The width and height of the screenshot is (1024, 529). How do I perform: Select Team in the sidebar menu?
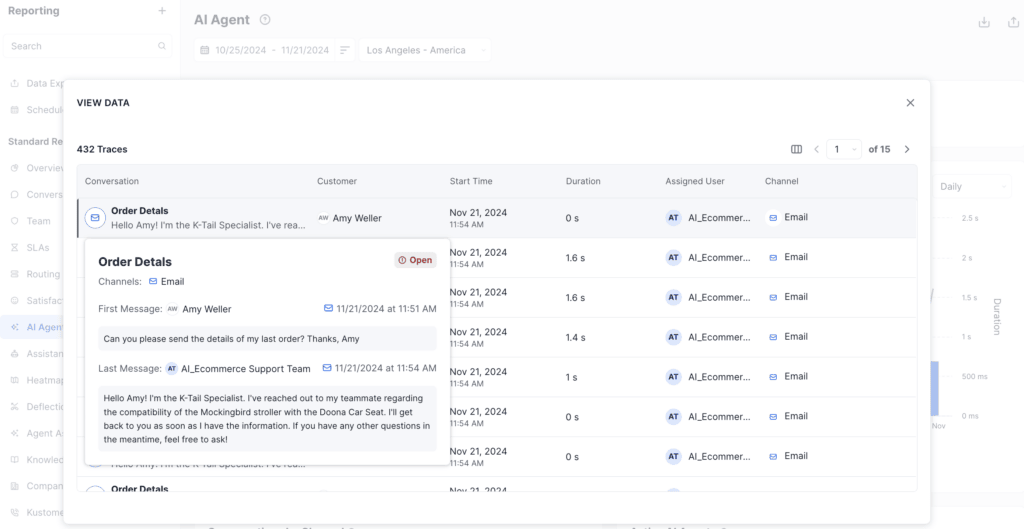tap(38, 221)
